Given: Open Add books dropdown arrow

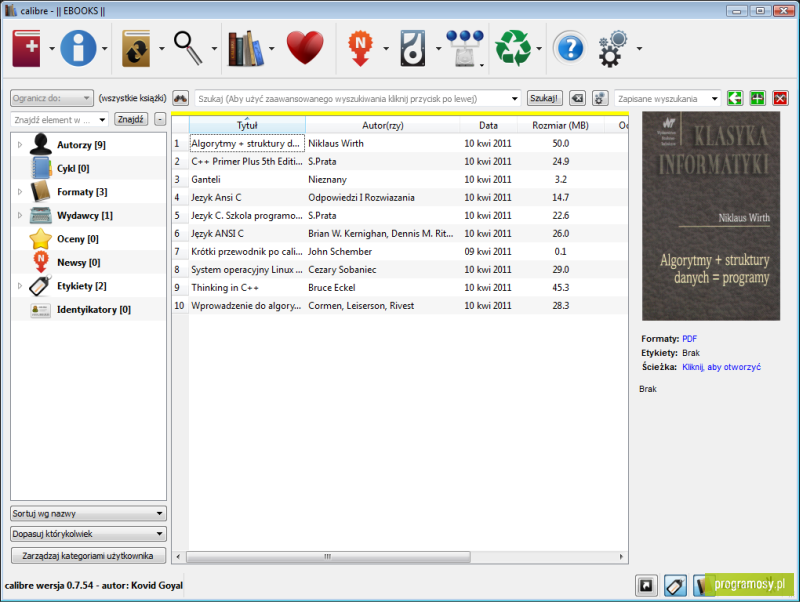Looking at the screenshot, I should coord(52,48).
